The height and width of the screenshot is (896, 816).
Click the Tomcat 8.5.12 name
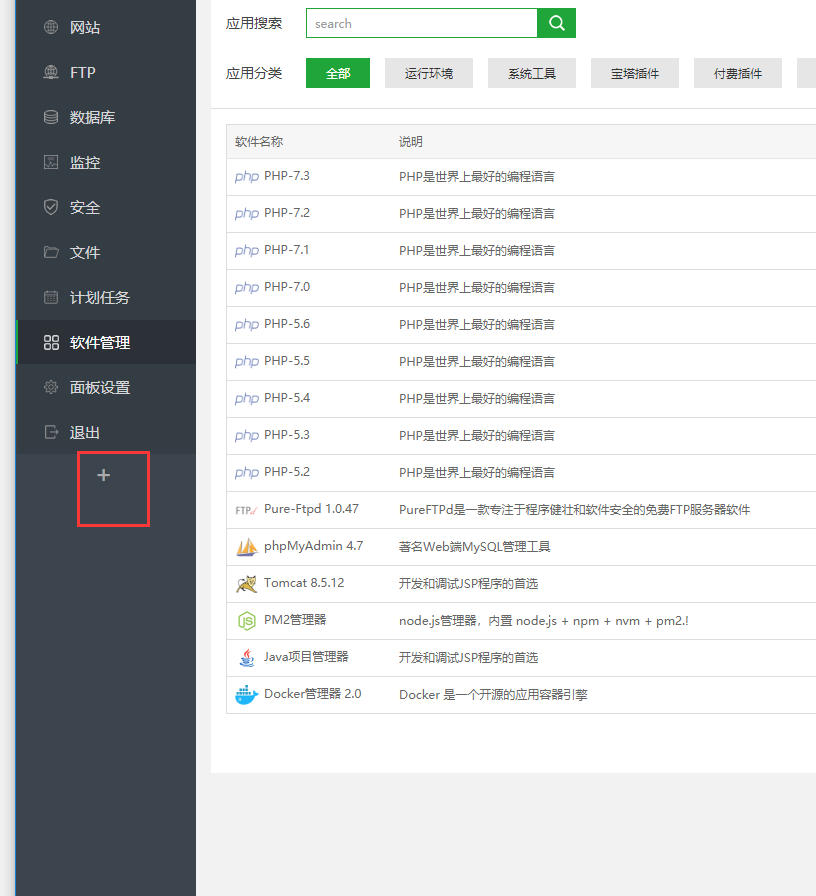[304, 583]
